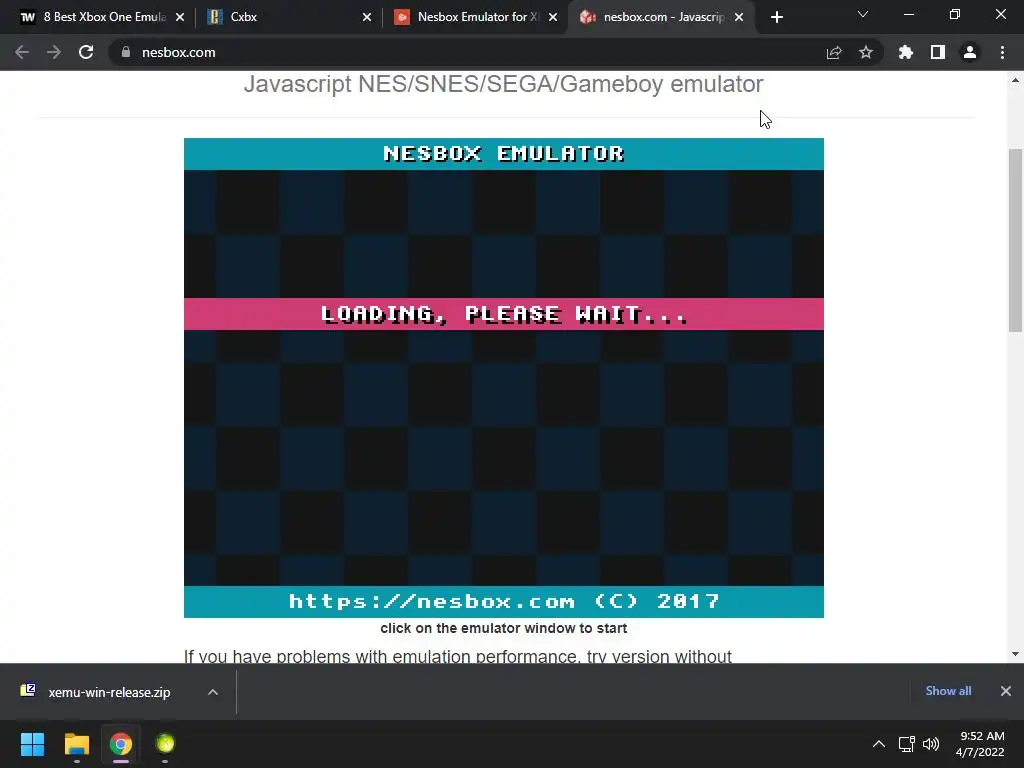Click the Chrome taskbar icon
Screen dimensions: 1024x768
(x=121, y=744)
